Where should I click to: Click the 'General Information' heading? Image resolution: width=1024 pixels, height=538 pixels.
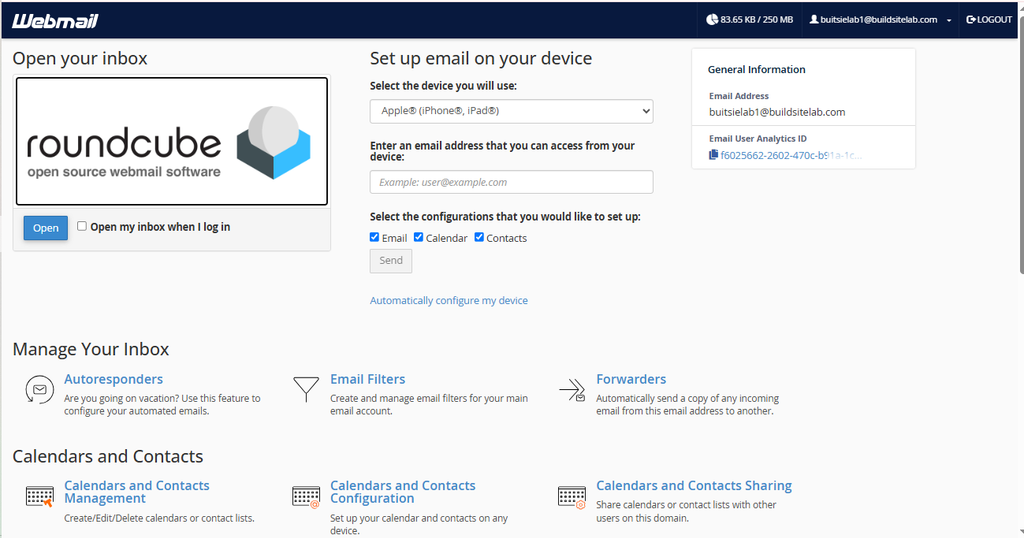[756, 69]
